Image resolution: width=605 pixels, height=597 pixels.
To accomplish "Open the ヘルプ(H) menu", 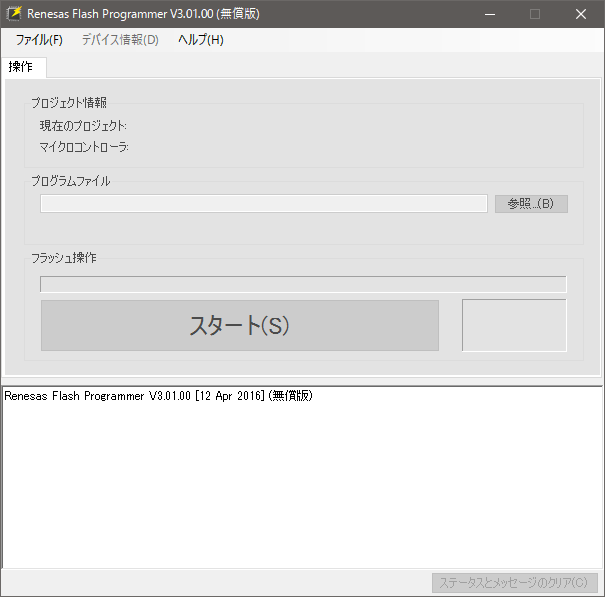I will click(201, 40).
